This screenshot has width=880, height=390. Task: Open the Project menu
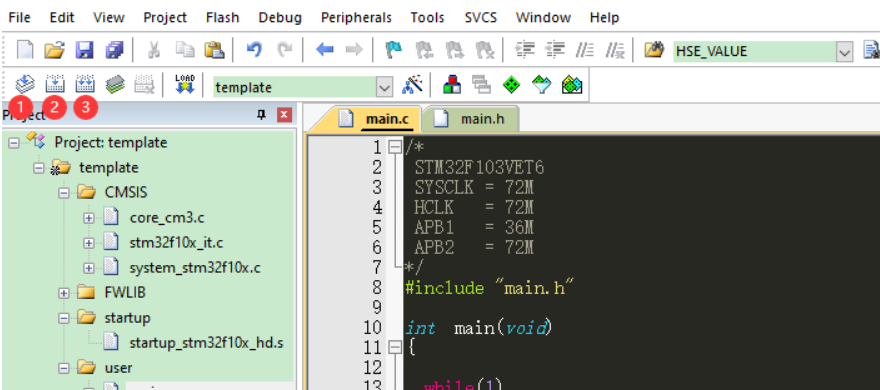tap(165, 17)
